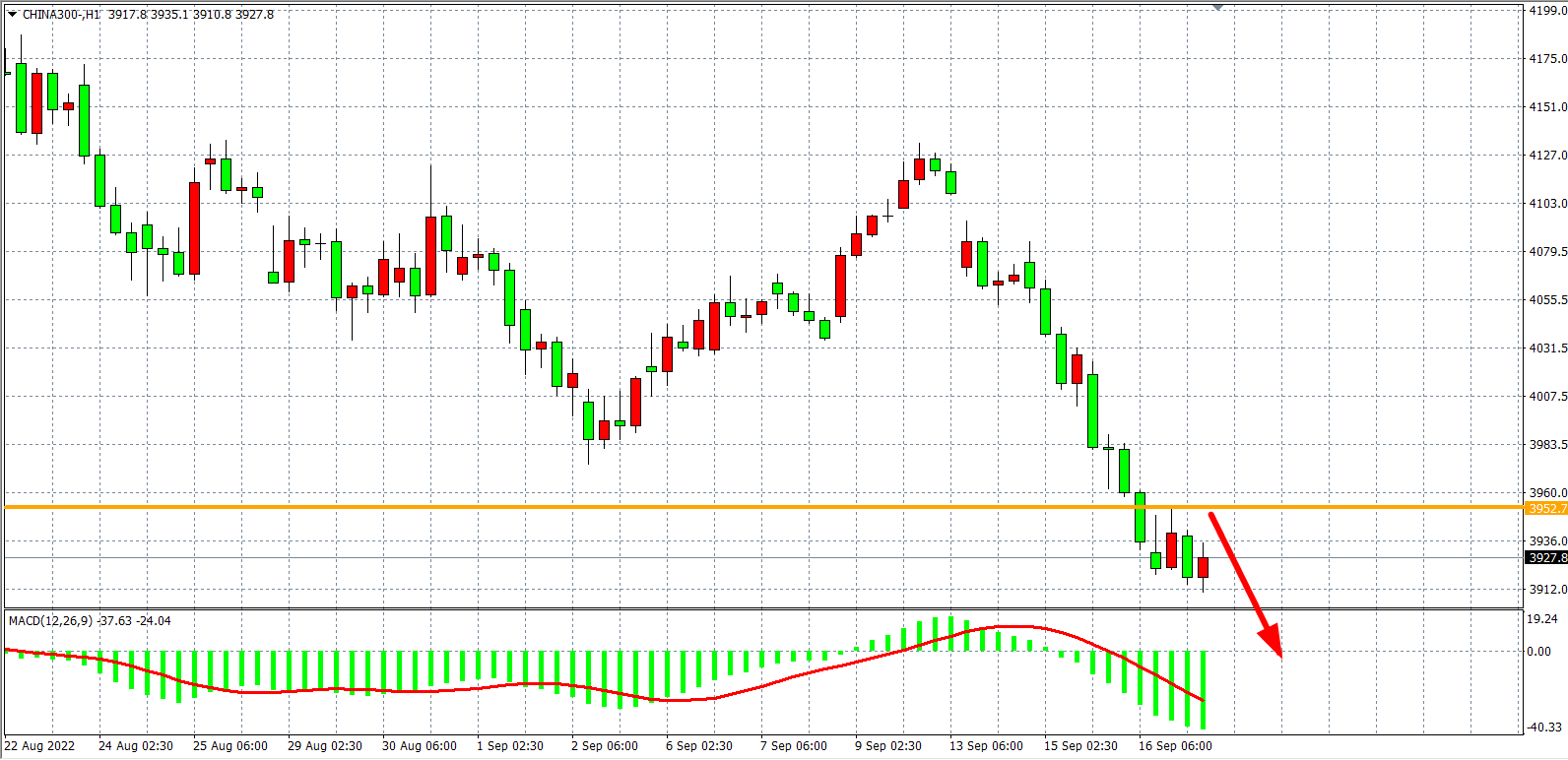The height and width of the screenshot is (760, 1568).
Task: Click the orange 3952.7 price tag
Action: tap(1545, 509)
